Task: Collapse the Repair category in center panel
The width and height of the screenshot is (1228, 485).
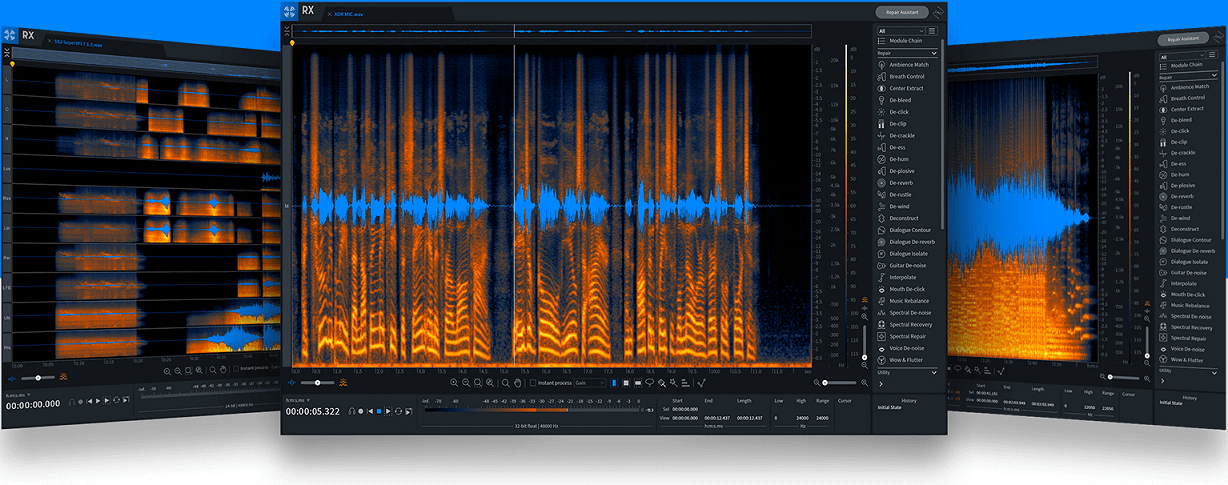Action: pyautogui.click(x=908, y=52)
